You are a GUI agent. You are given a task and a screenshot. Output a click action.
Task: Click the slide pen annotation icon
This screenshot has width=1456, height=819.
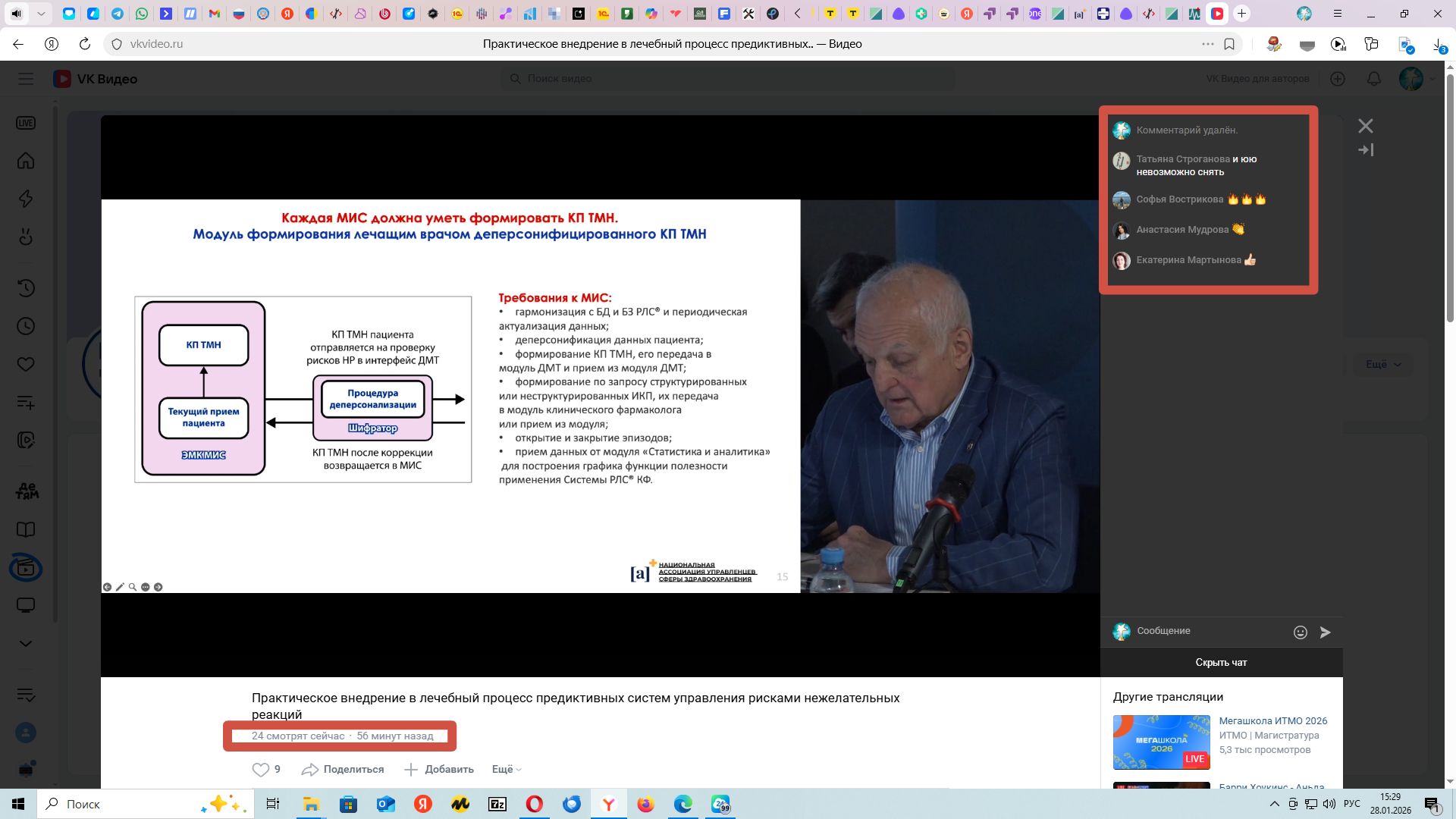coord(120,587)
